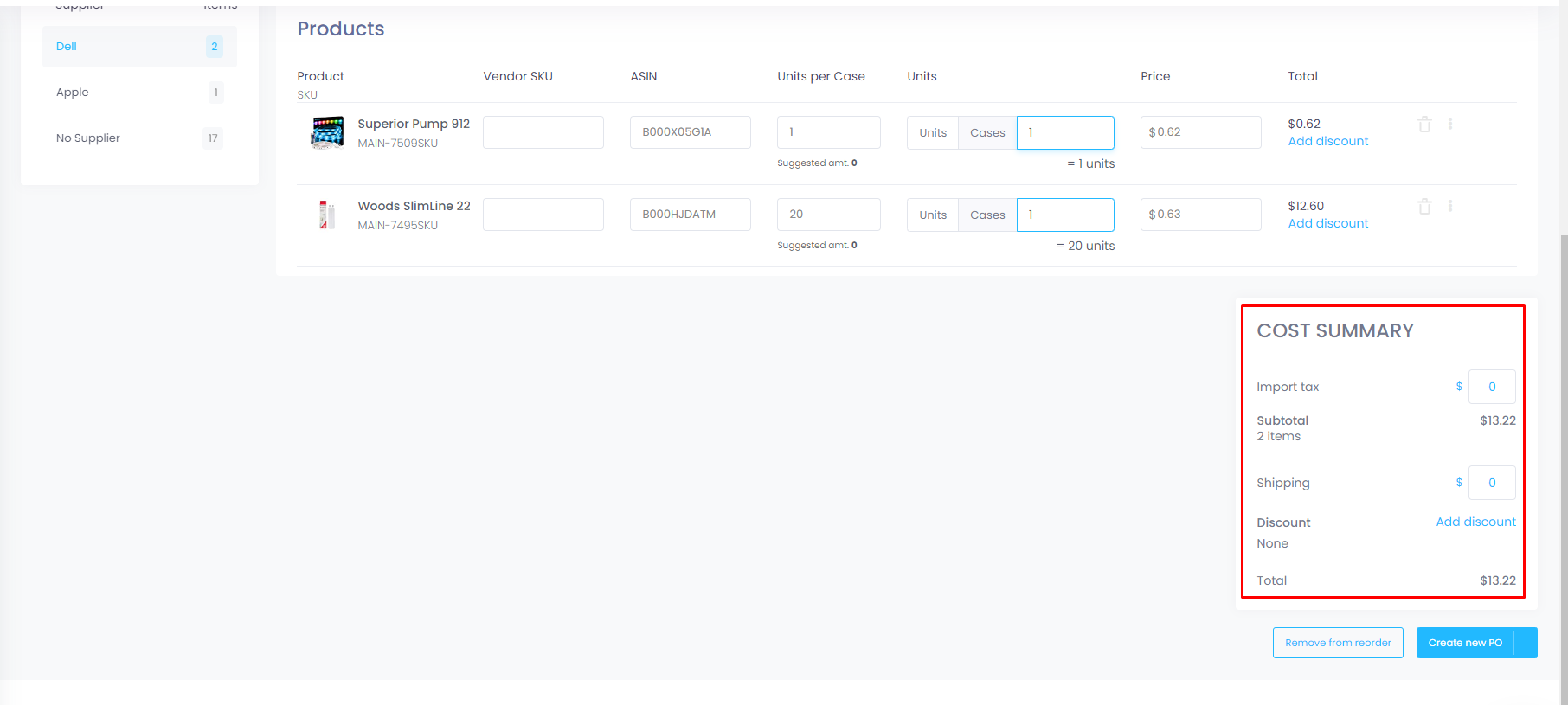
Task: Add discount to Superior Pump 912 line
Action: (x=1328, y=141)
